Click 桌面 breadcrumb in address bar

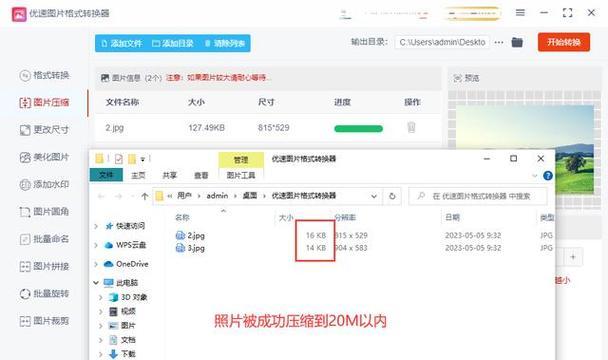(x=250, y=196)
